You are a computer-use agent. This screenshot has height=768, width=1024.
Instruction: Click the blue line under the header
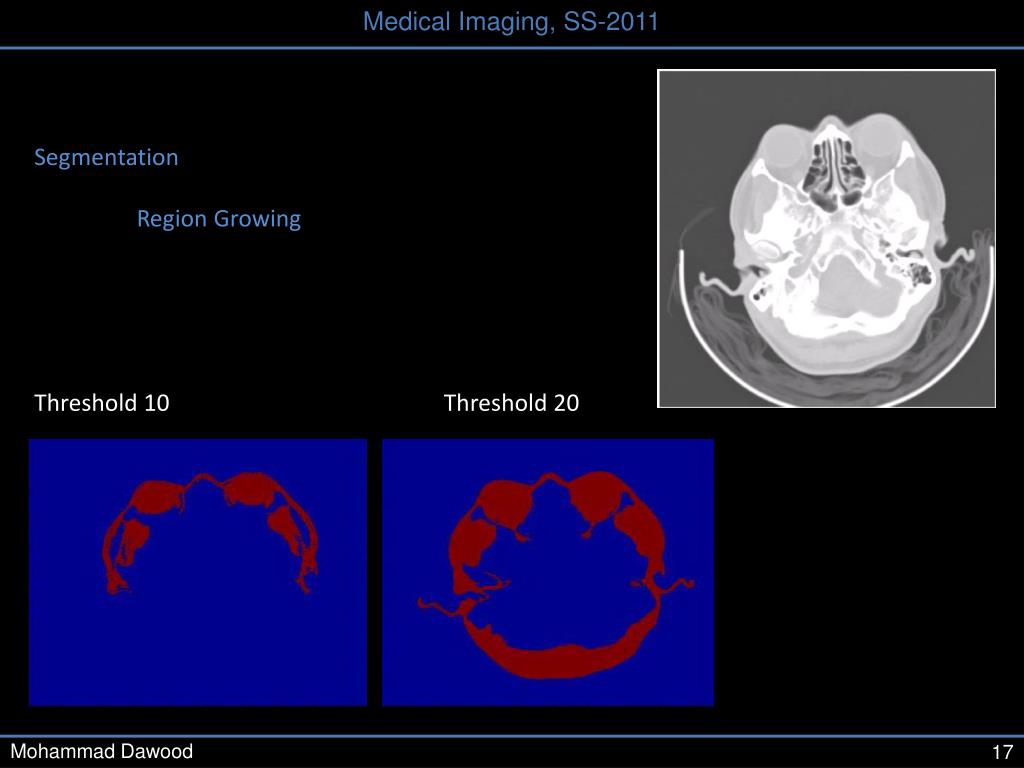point(512,48)
